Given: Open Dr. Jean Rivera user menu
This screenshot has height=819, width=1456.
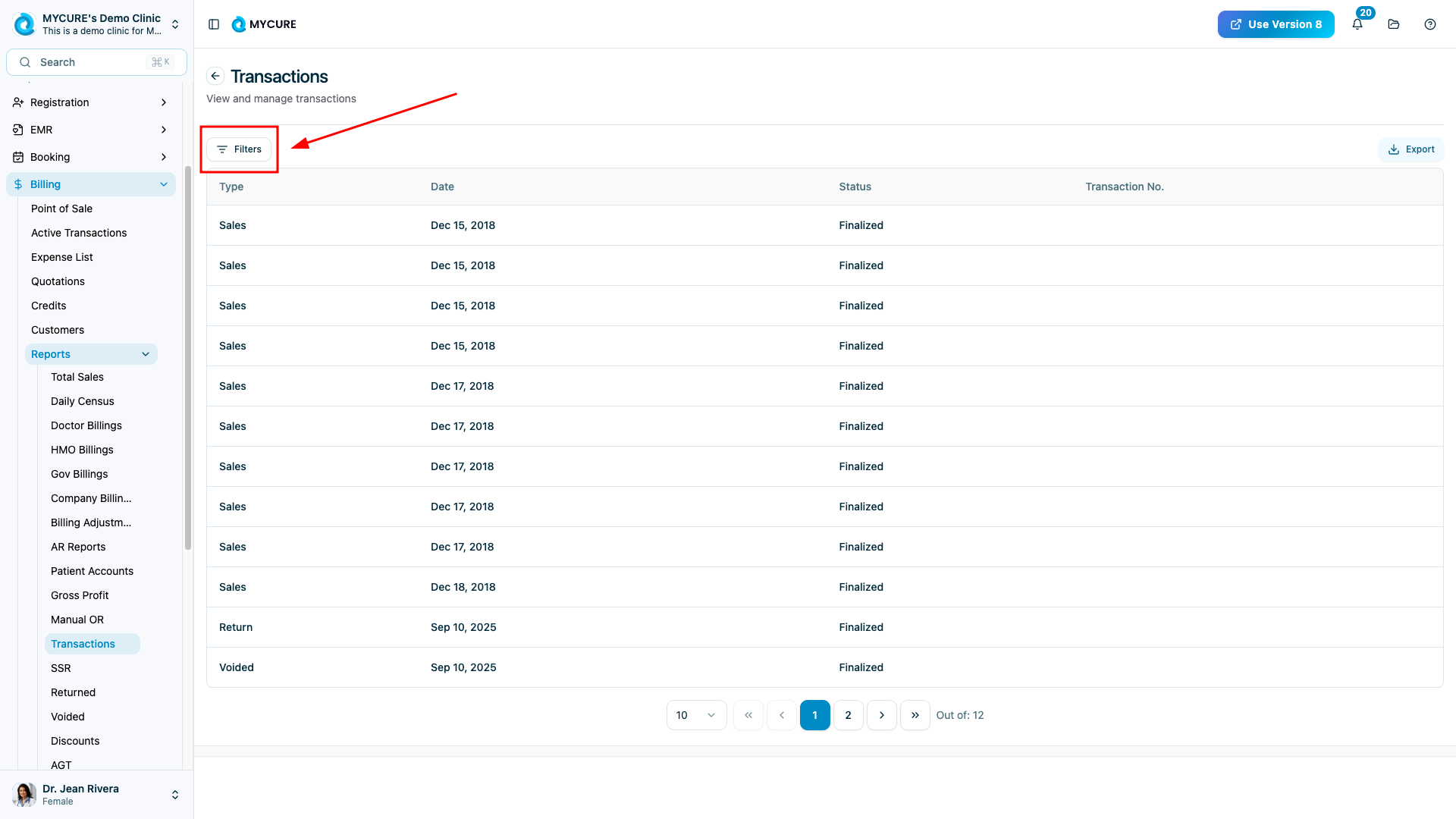Looking at the screenshot, I should (x=97, y=794).
